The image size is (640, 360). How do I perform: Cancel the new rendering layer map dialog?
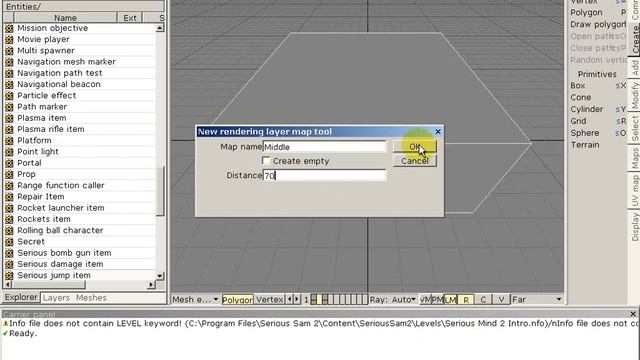tap(415, 161)
